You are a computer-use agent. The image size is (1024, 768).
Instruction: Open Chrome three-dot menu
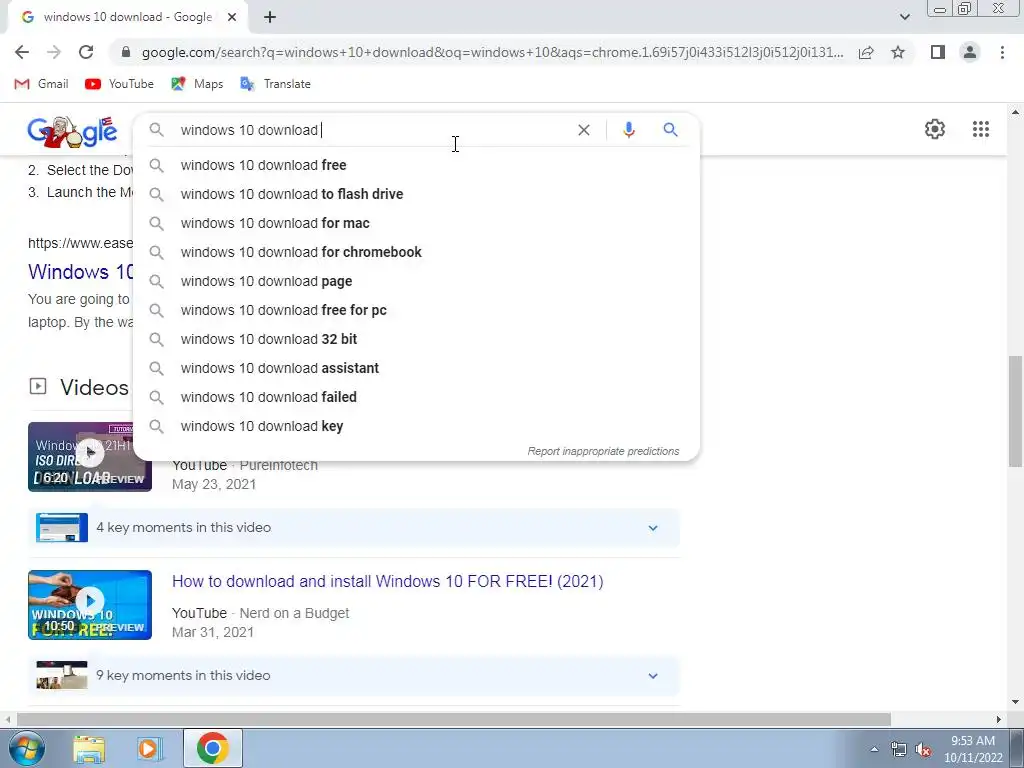[x=1002, y=52]
